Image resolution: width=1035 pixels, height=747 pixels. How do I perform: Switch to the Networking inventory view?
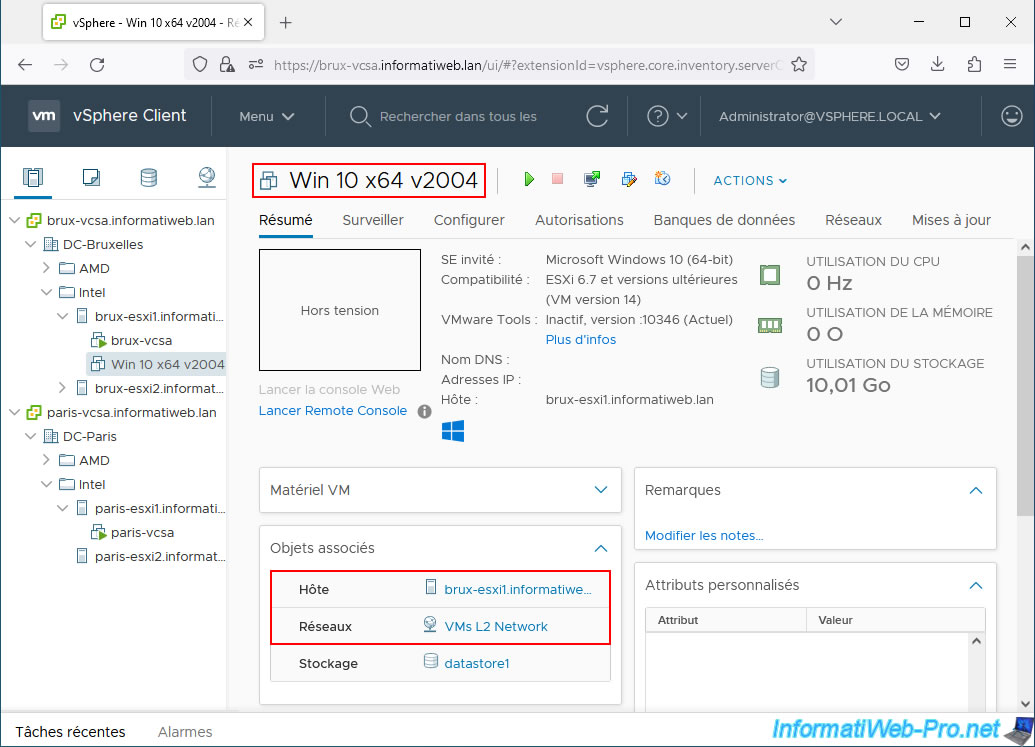[x=207, y=177]
